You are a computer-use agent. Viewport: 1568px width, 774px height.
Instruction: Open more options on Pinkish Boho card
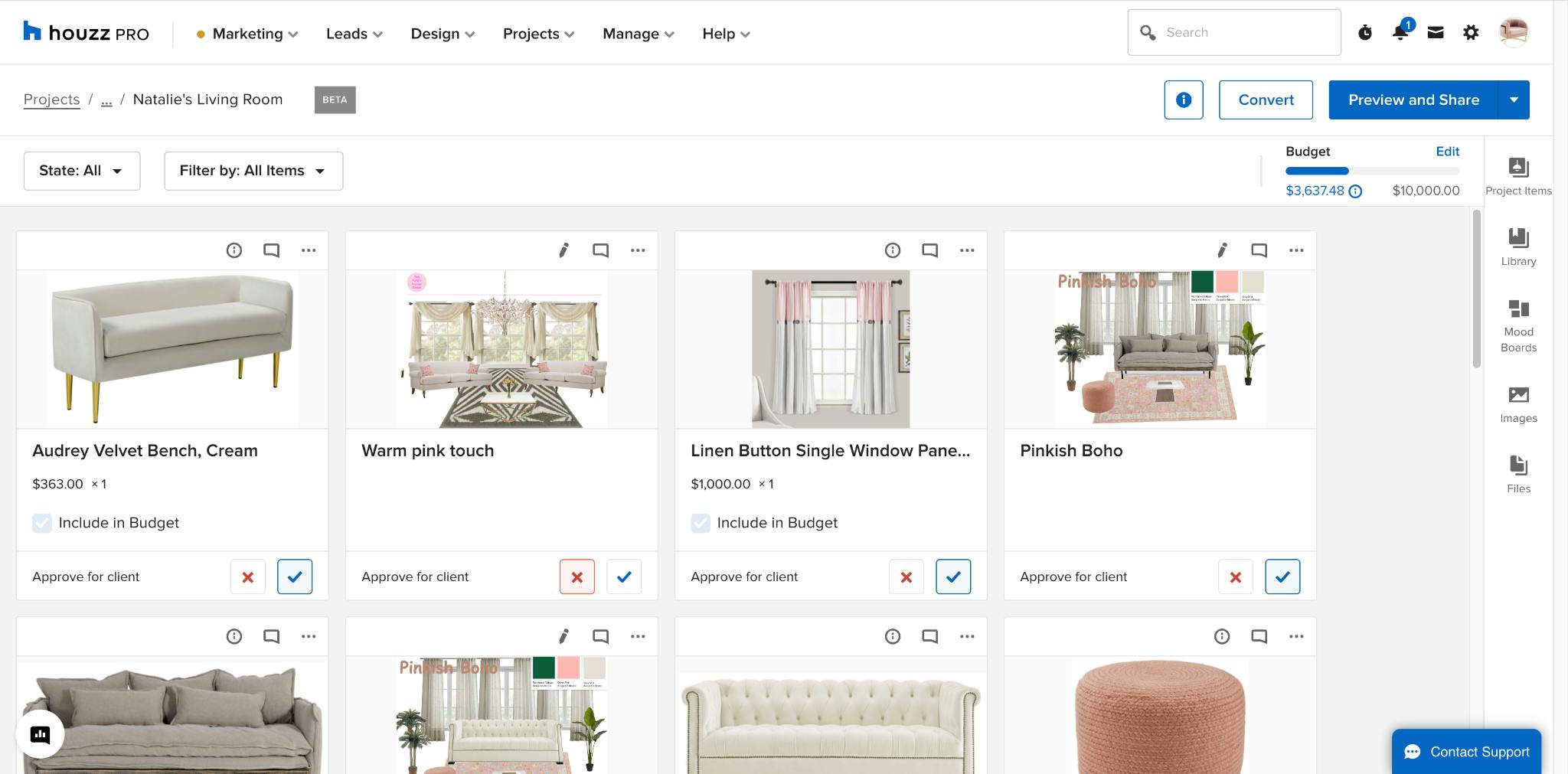[x=1296, y=250]
